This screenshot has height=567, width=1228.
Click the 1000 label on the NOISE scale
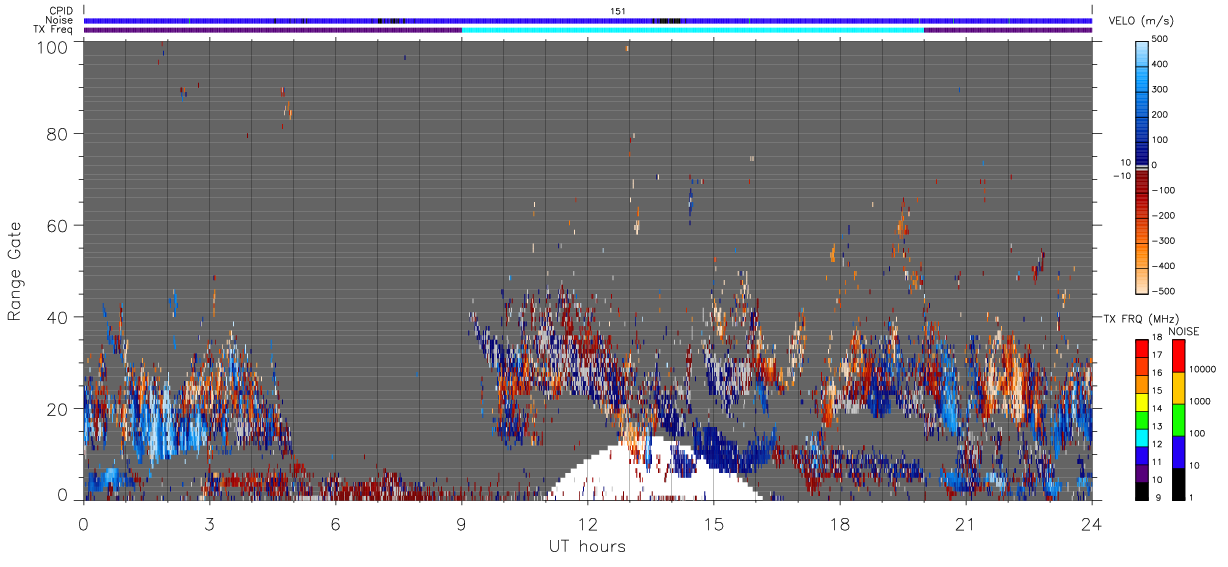[1198, 401]
